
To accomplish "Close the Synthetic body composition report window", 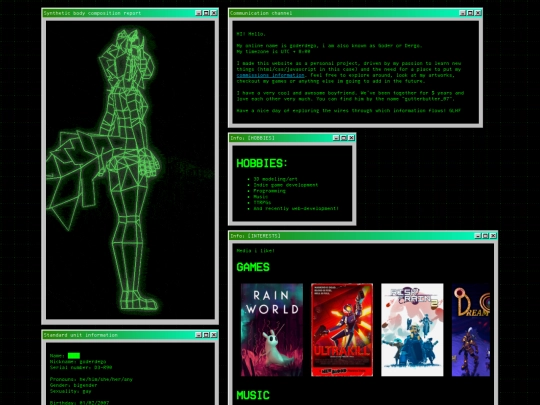I will pyautogui.click(x=214, y=13).
